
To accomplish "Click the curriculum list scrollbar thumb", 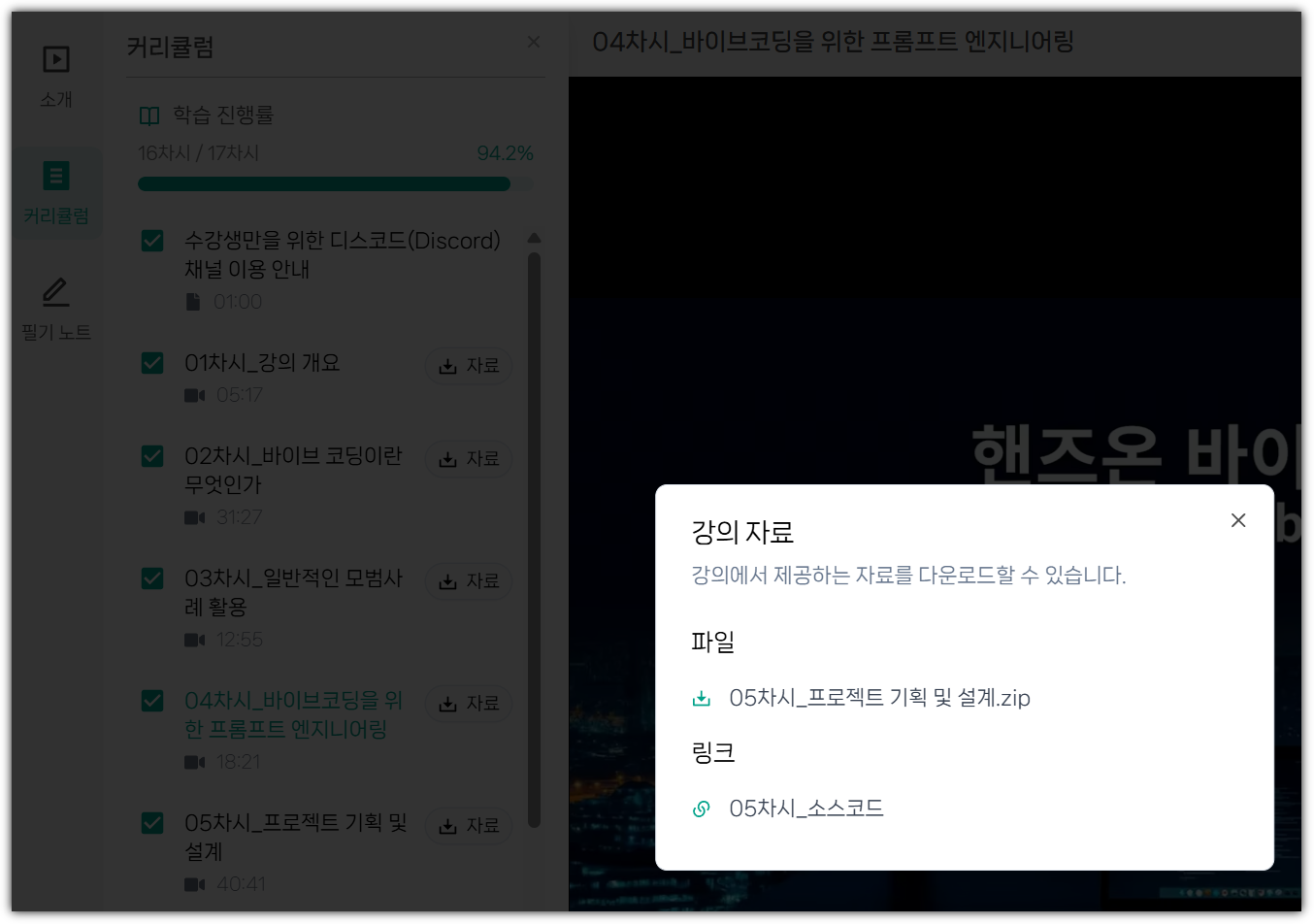I will point(534,540).
